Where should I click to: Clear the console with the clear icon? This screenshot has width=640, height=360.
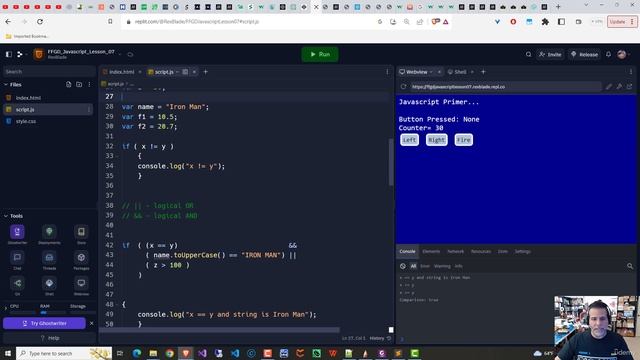(403, 266)
